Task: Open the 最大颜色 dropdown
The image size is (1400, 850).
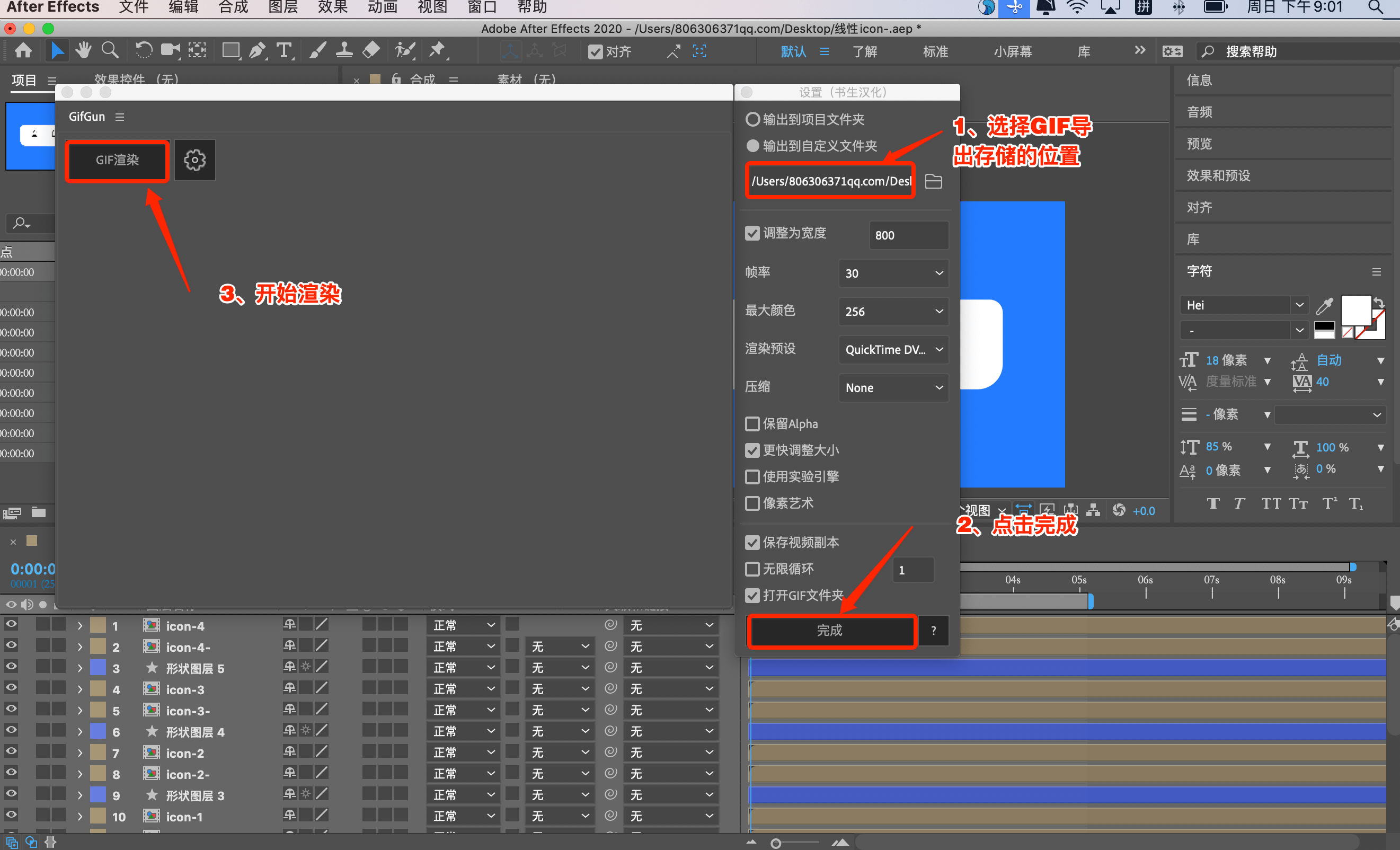Action: click(894, 312)
